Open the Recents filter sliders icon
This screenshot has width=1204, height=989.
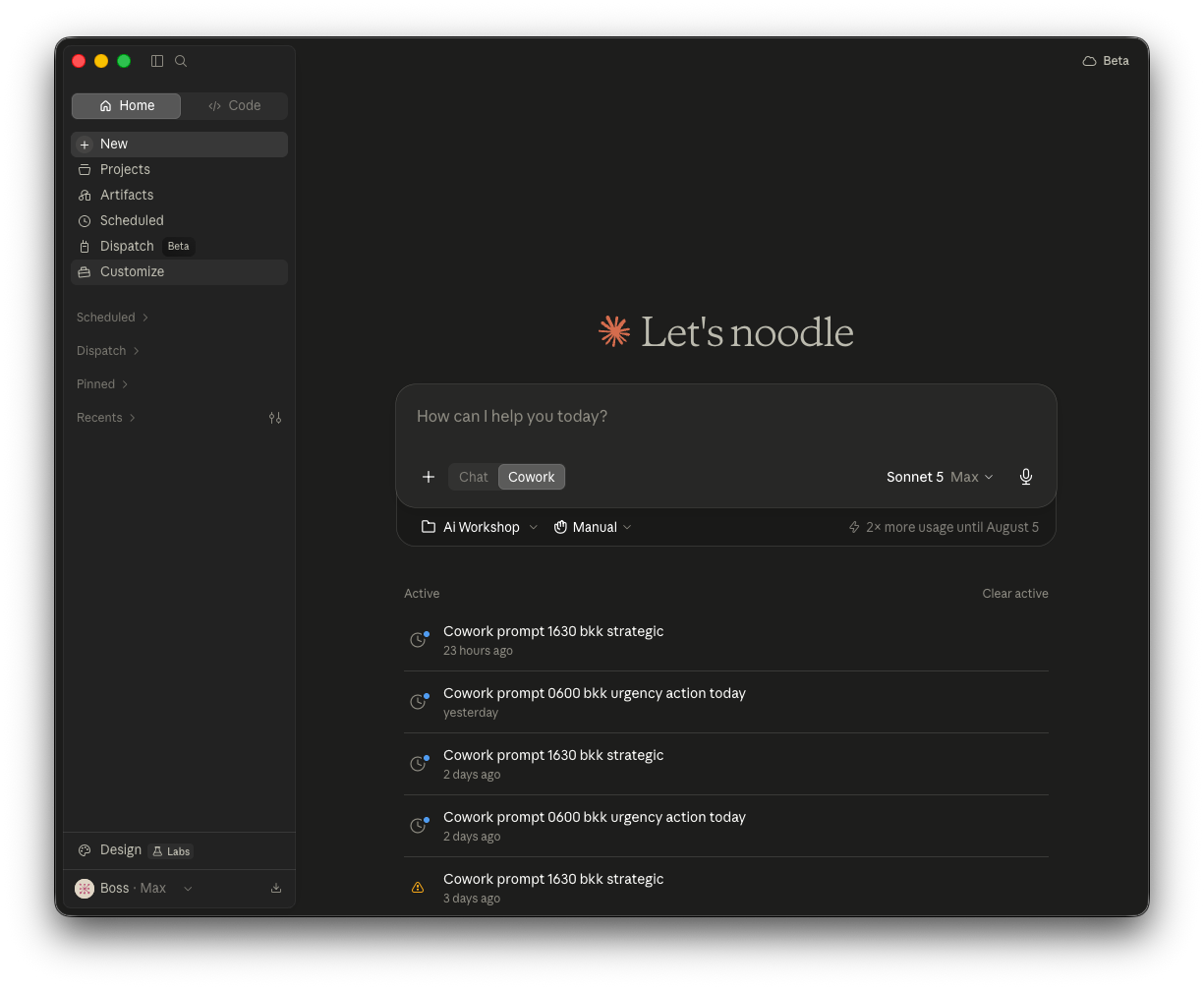275,418
